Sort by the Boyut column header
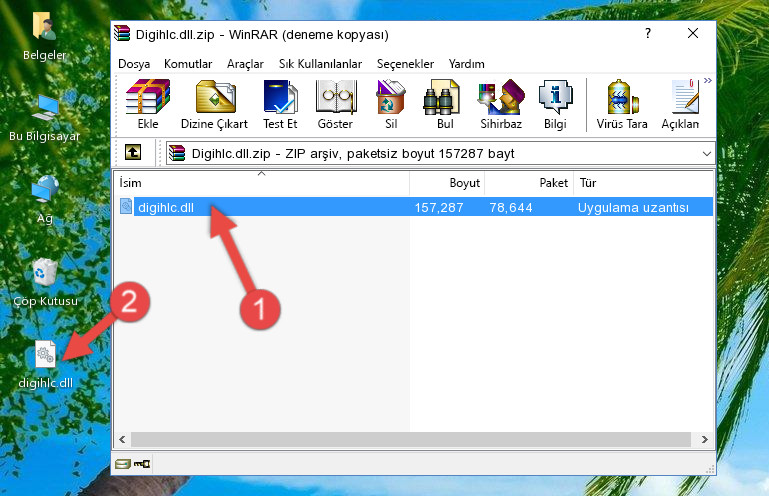Image resolution: width=769 pixels, height=496 pixels. (447, 183)
